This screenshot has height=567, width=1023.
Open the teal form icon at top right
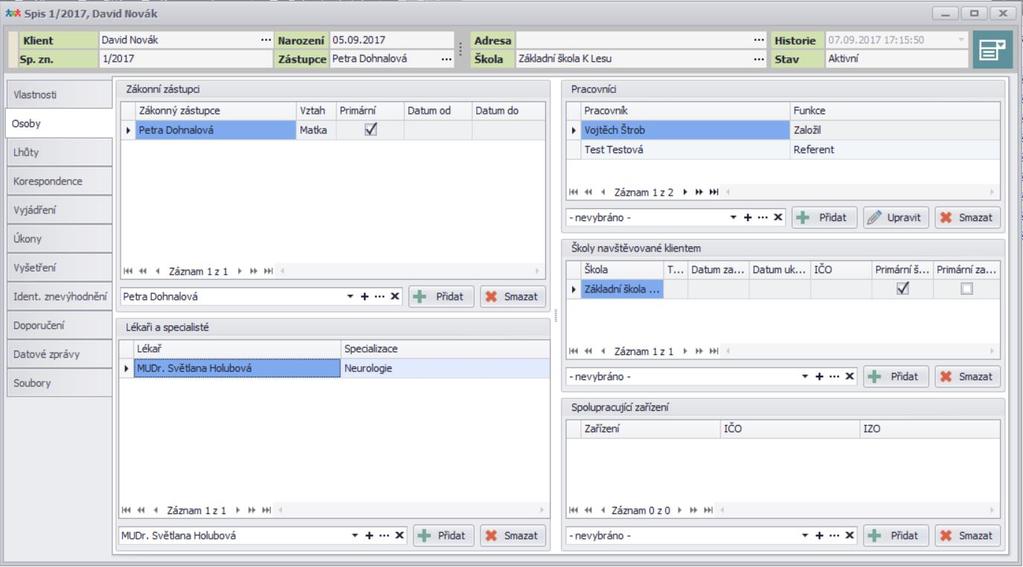992,49
